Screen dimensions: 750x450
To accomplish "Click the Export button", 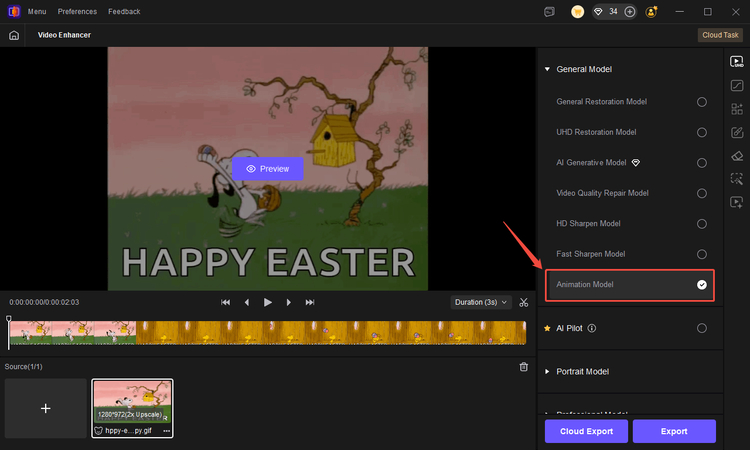I will click(x=674, y=431).
